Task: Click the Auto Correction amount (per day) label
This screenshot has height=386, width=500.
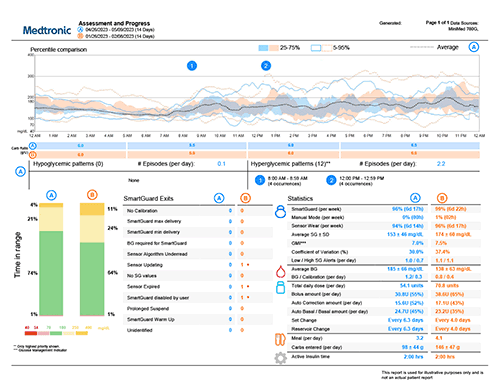Action: (327, 303)
